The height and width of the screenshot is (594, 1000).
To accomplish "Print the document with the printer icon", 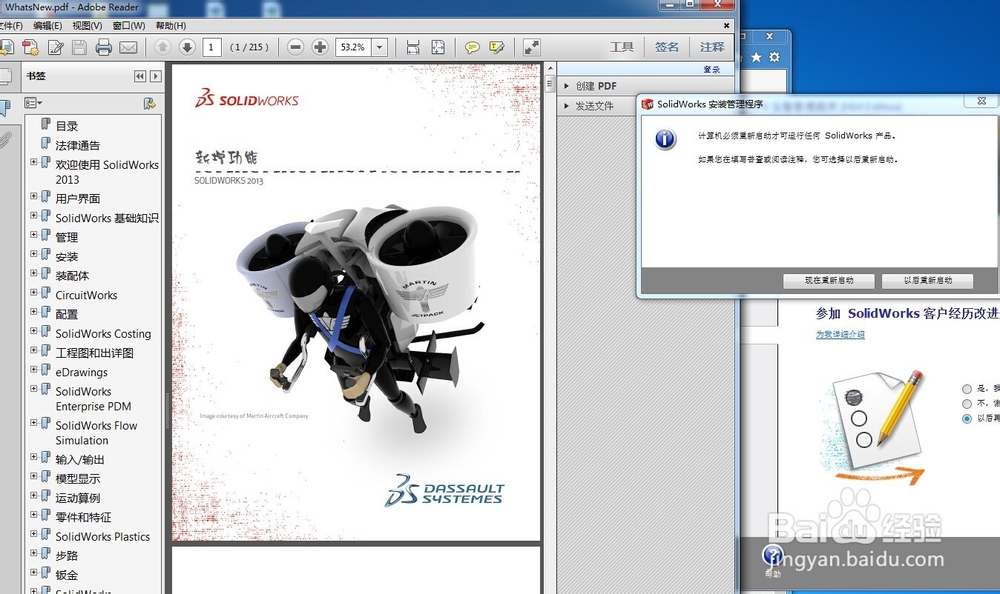I will [x=103, y=47].
